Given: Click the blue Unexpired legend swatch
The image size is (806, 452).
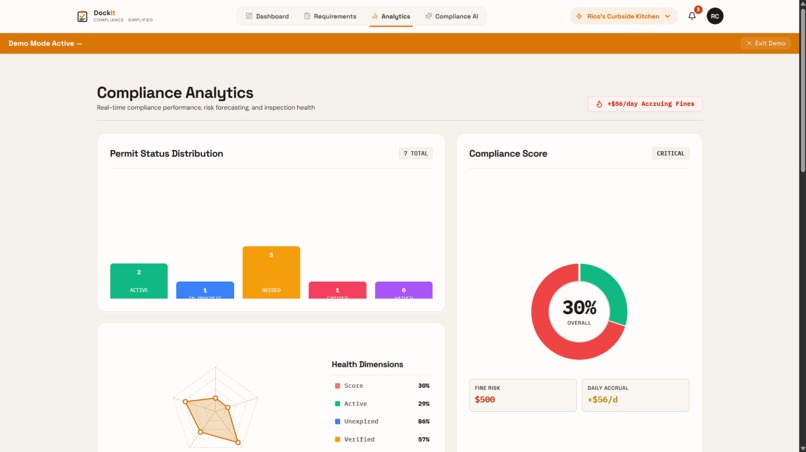Looking at the screenshot, I should click(337, 421).
